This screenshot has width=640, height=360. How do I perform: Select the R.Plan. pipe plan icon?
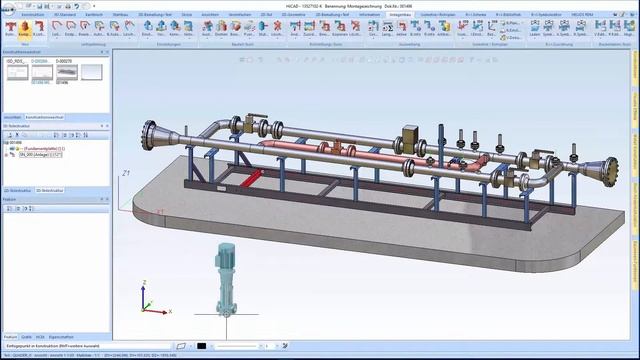(510, 23)
